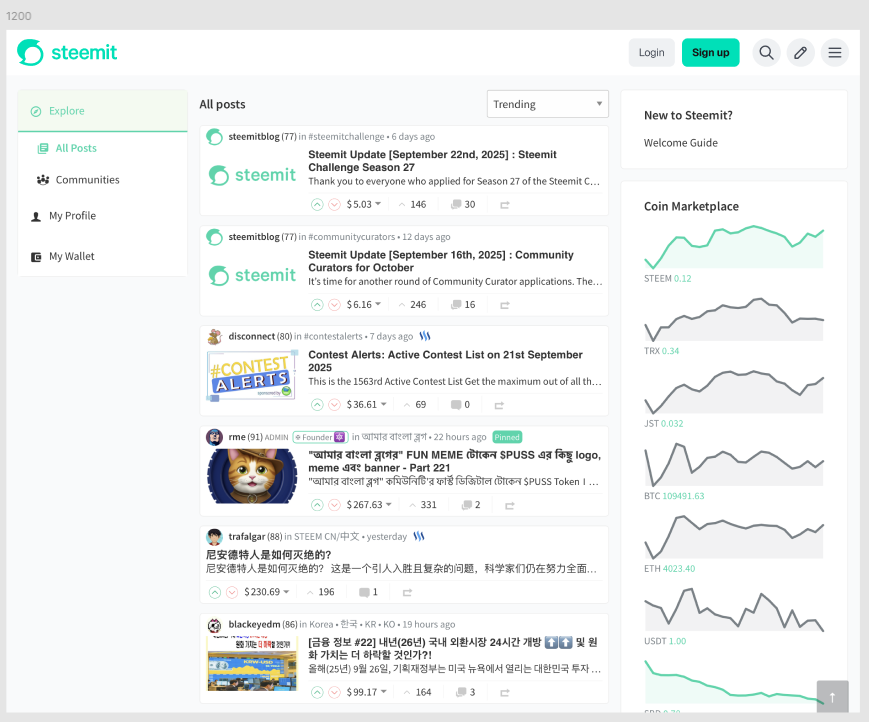The image size is (869, 722).
Task: Upvote the Community Curators for October post
Action: (x=317, y=305)
